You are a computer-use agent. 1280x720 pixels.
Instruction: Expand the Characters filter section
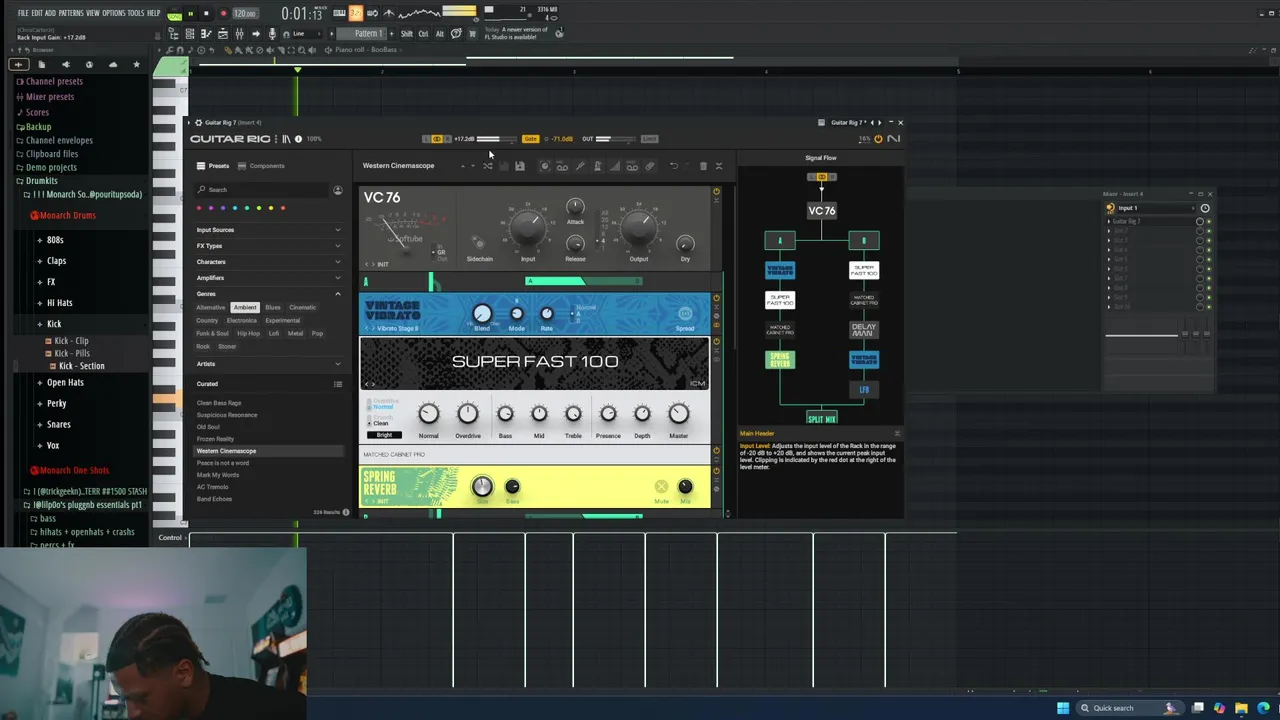click(x=267, y=262)
